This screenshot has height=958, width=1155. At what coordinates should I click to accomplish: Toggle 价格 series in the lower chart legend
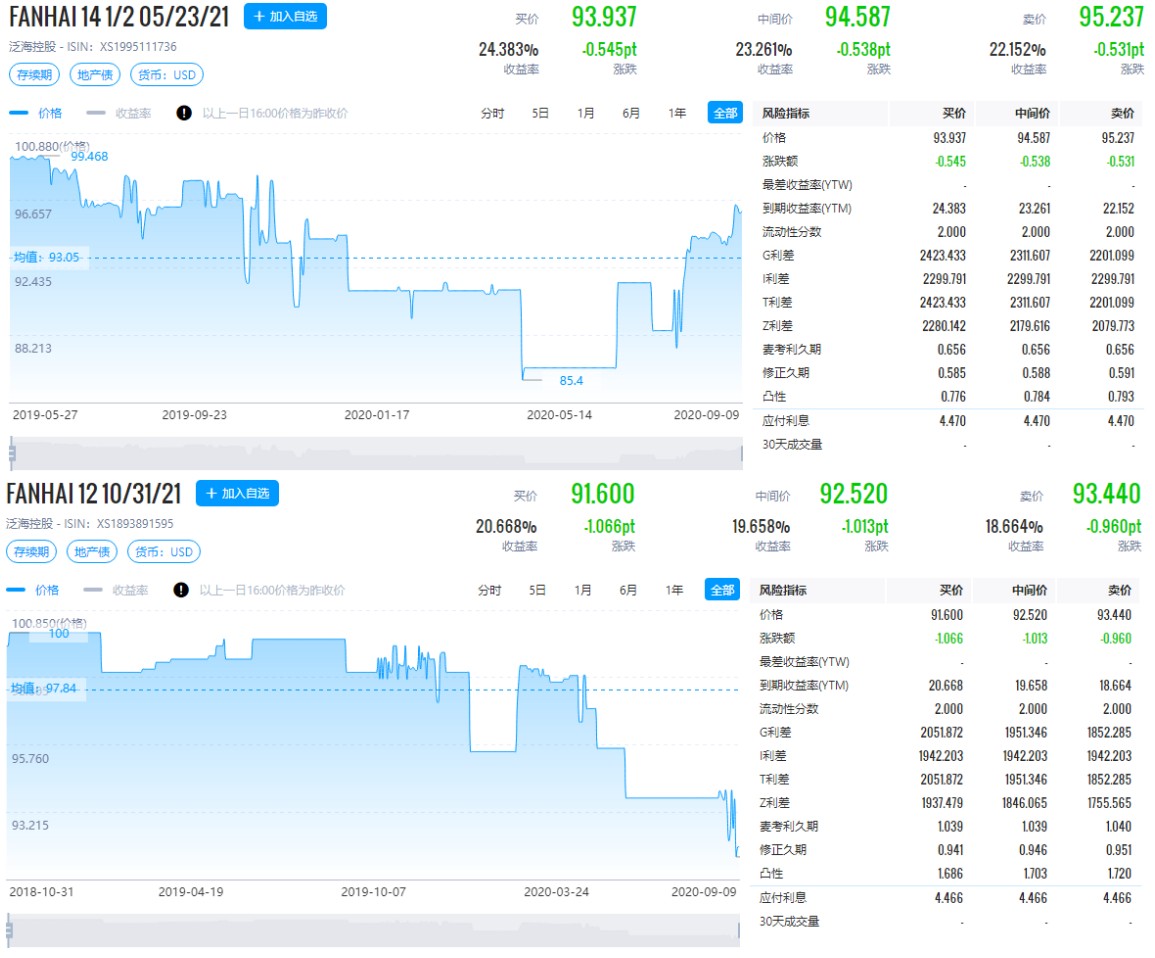[33, 590]
